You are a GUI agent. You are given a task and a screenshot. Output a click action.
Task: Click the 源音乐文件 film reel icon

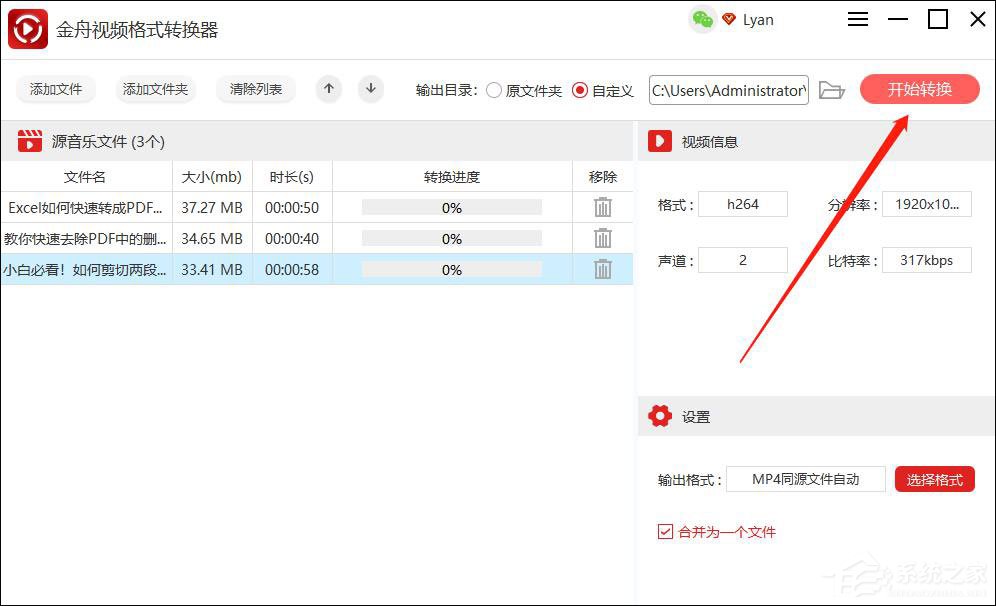(29, 140)
